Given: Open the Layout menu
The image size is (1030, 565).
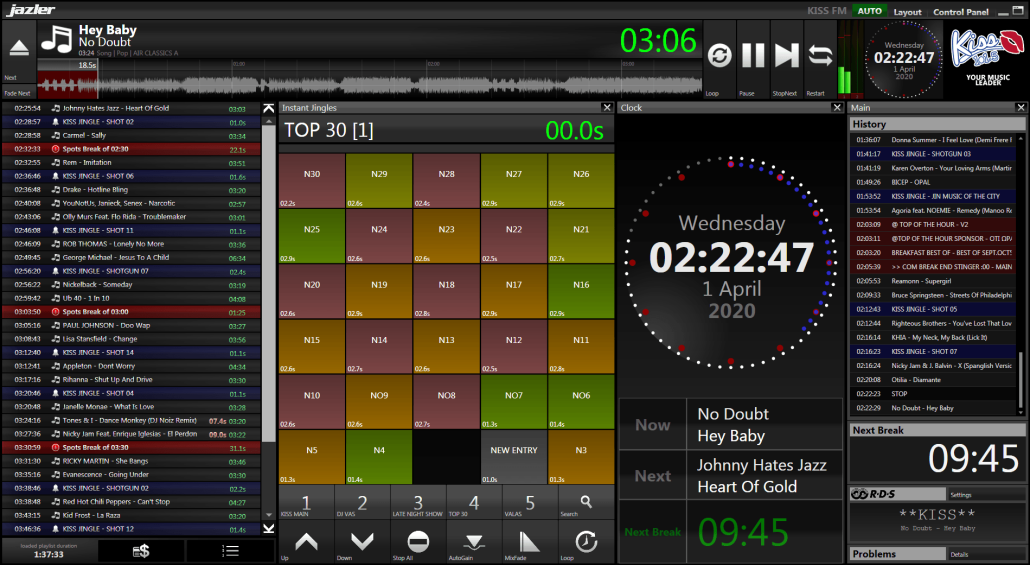Looking at the screenshot, I should coord(907,12).
